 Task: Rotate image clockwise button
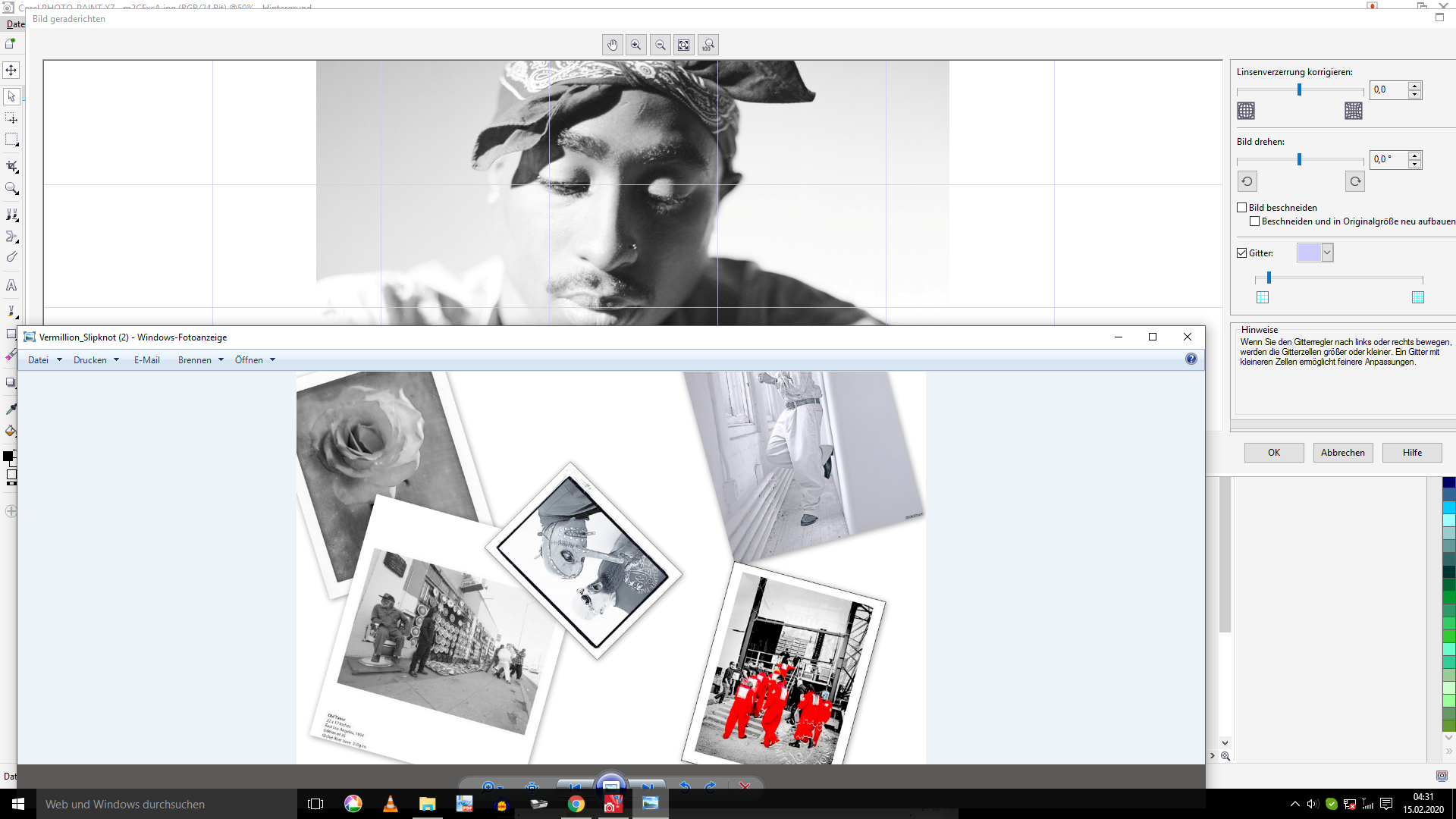coord(1355,181)
